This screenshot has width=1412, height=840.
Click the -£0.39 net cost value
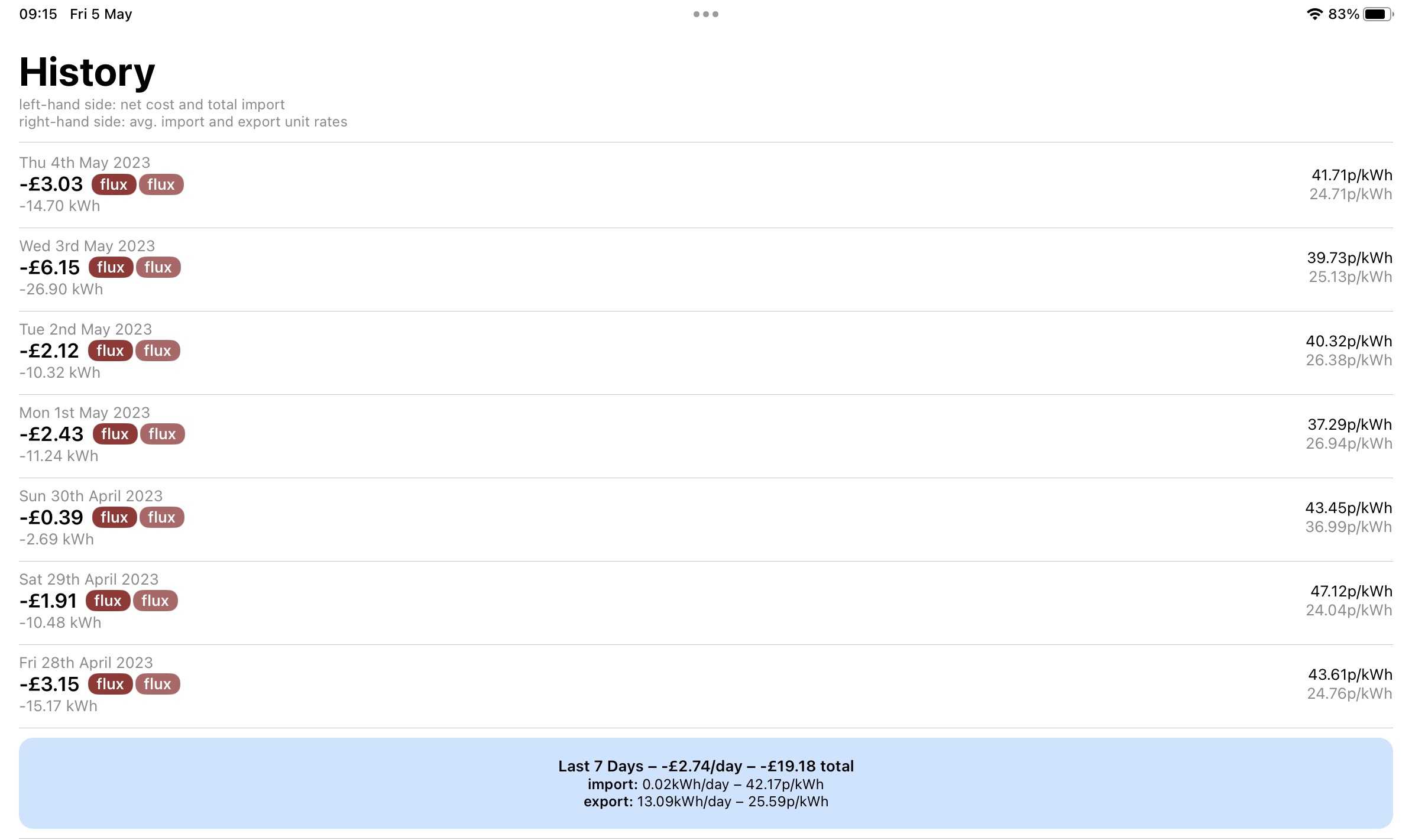coord(51,518)
